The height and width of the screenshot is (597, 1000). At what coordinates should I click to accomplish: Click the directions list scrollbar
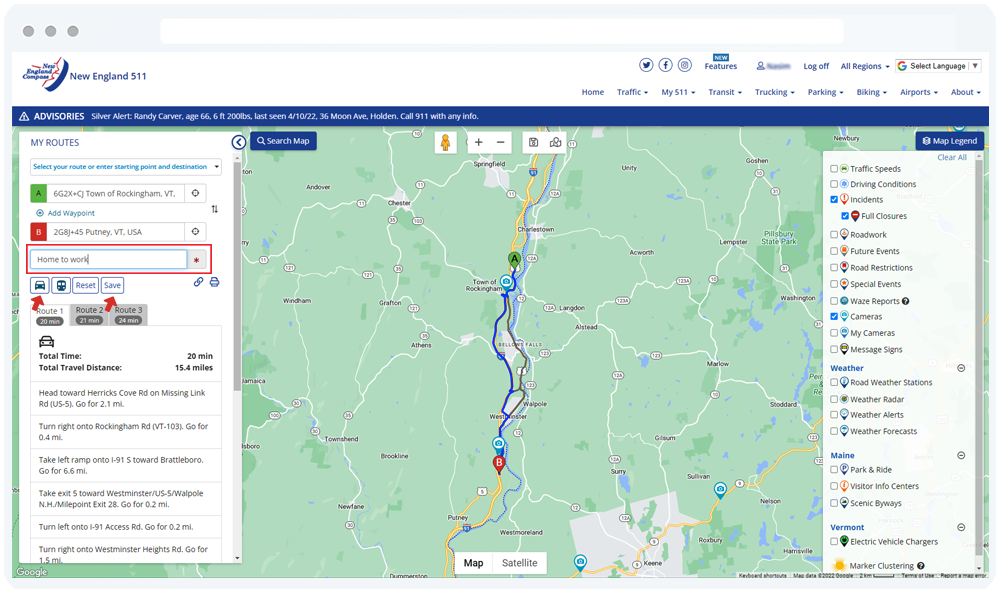point(237,276)
